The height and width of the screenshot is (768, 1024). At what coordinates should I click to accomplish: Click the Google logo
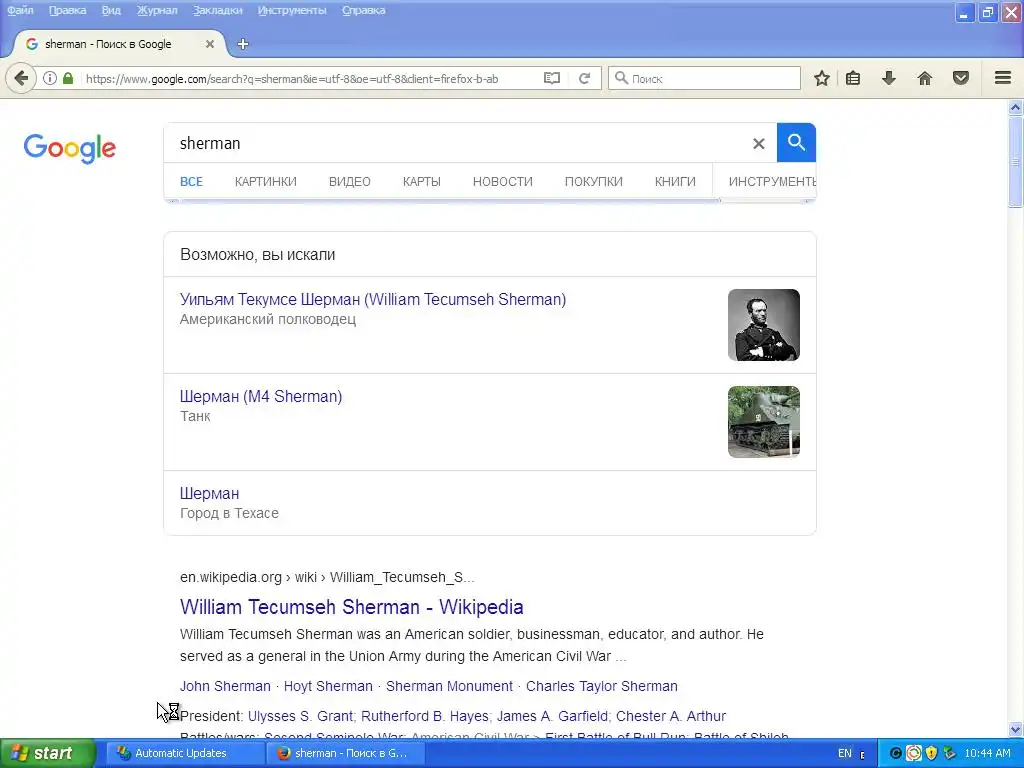[70, 148]
